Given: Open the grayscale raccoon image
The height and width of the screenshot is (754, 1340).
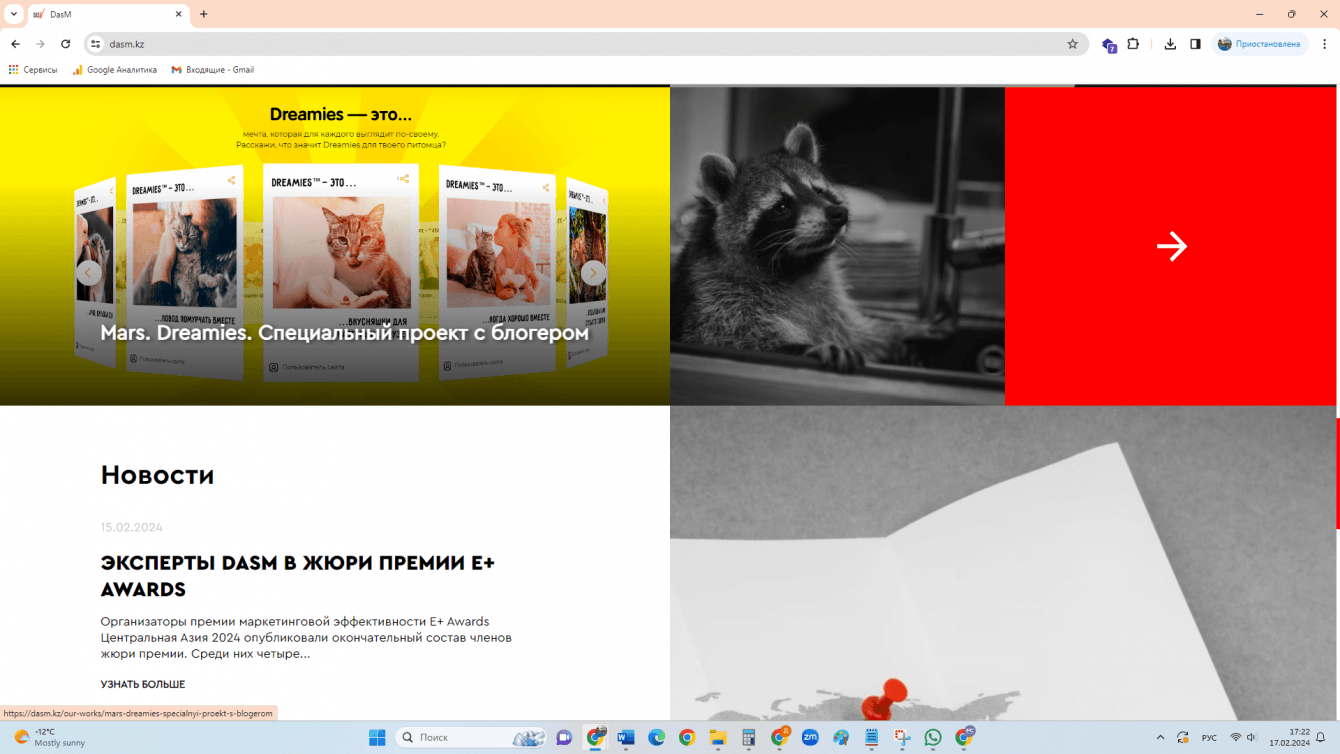Looking at the screenshot, I should (x=837, y=246).
